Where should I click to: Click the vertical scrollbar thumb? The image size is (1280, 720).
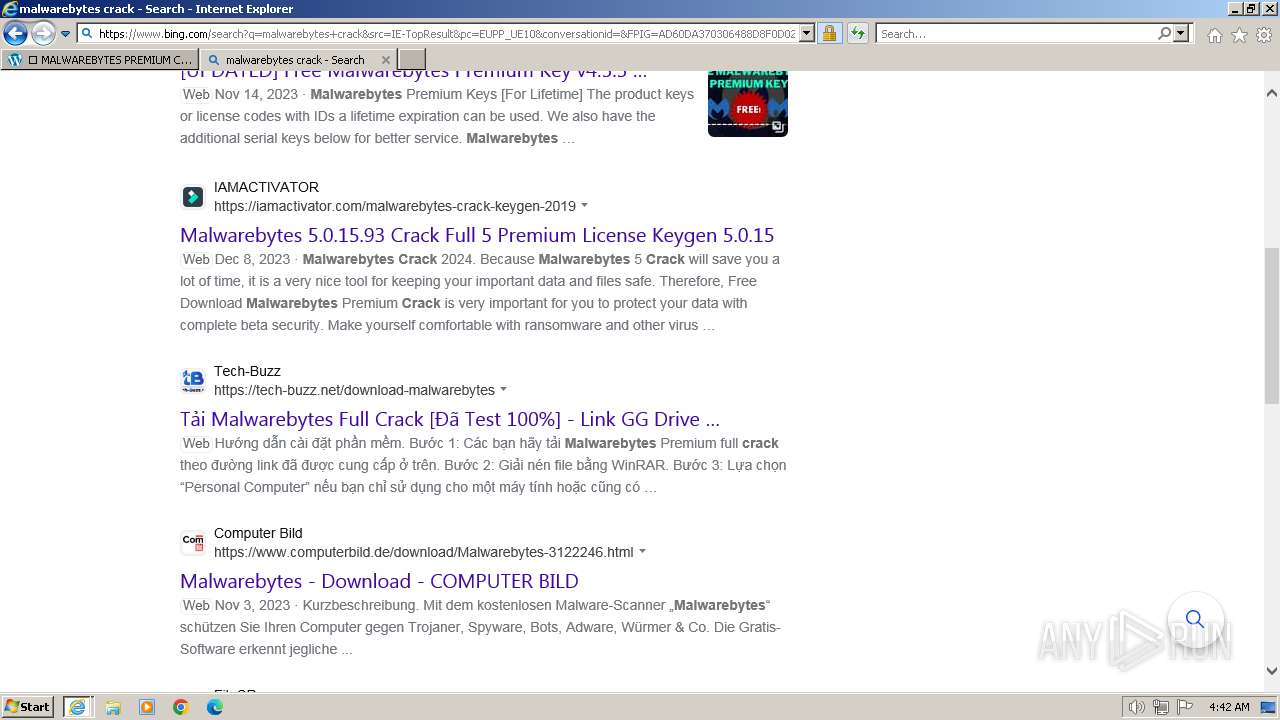(x=1272, y=325)
